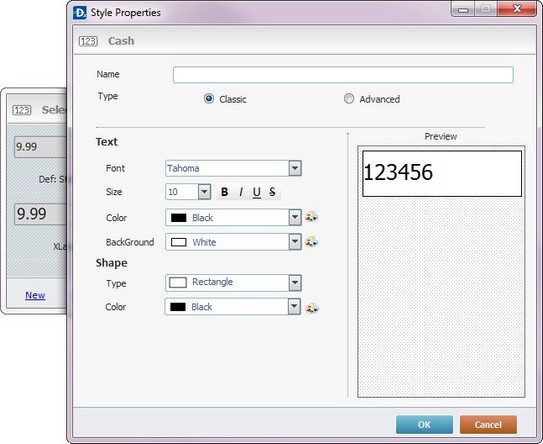Open the text Color Black dropdown
The width and height of the screenshot is (543, 444).
coord(295,217)
